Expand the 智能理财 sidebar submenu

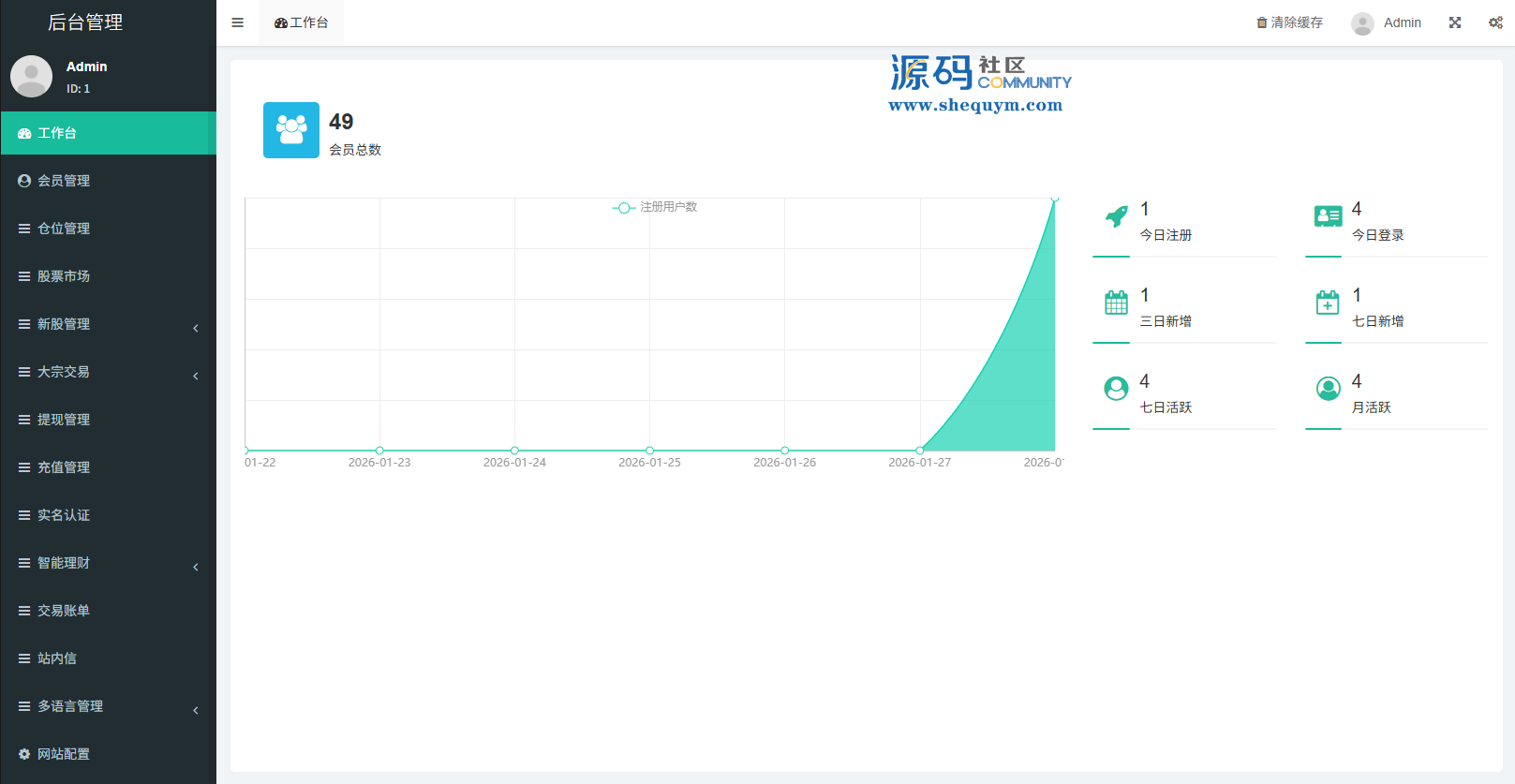pos(108,563)
